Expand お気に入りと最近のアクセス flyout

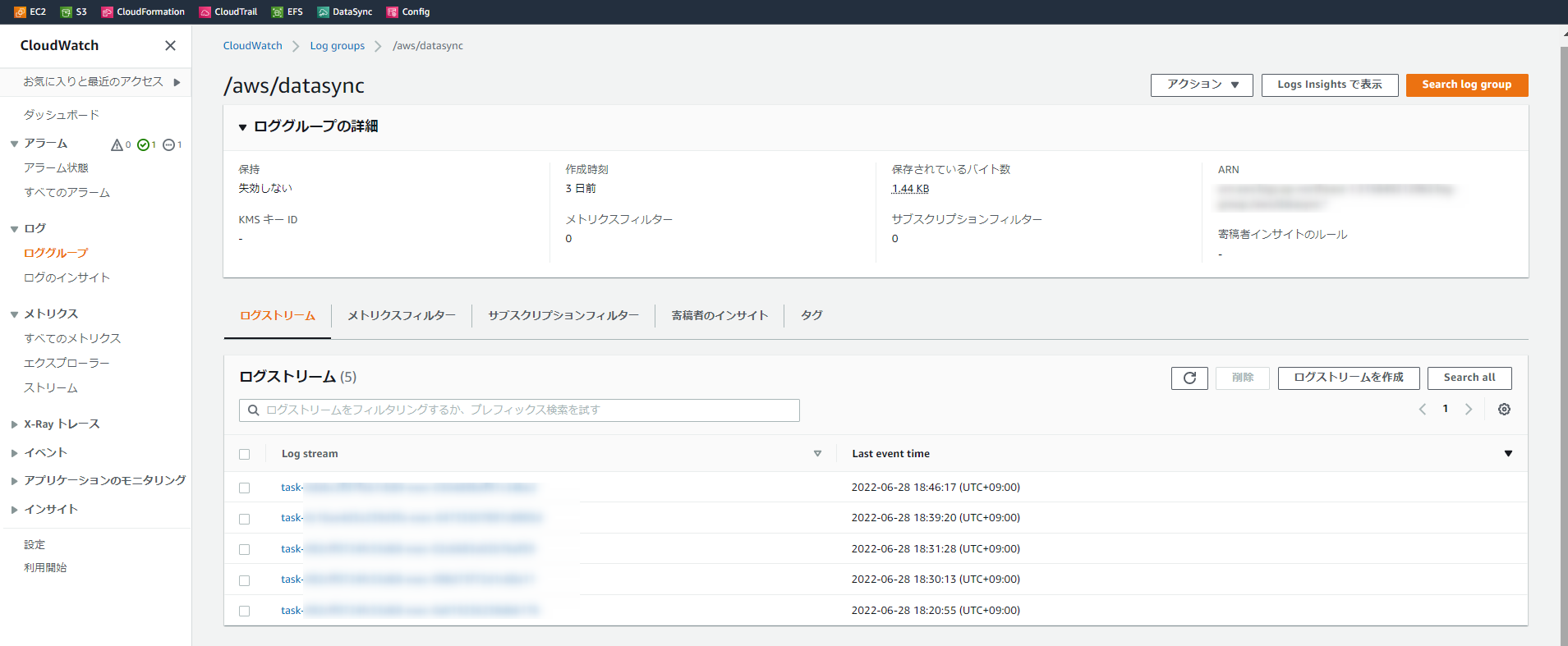click(177, 82)
